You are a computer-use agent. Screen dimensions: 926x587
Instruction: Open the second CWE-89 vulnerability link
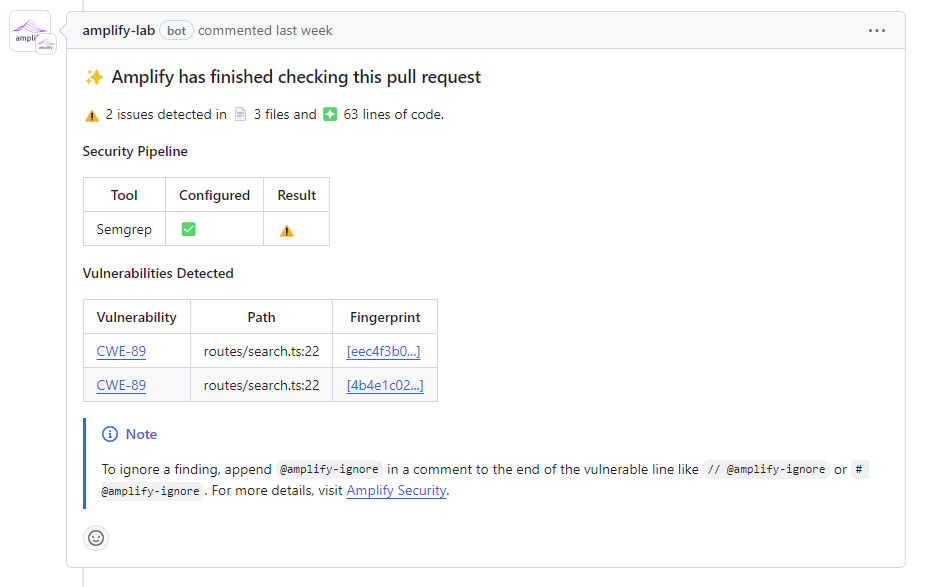click(x=121, y=384)
